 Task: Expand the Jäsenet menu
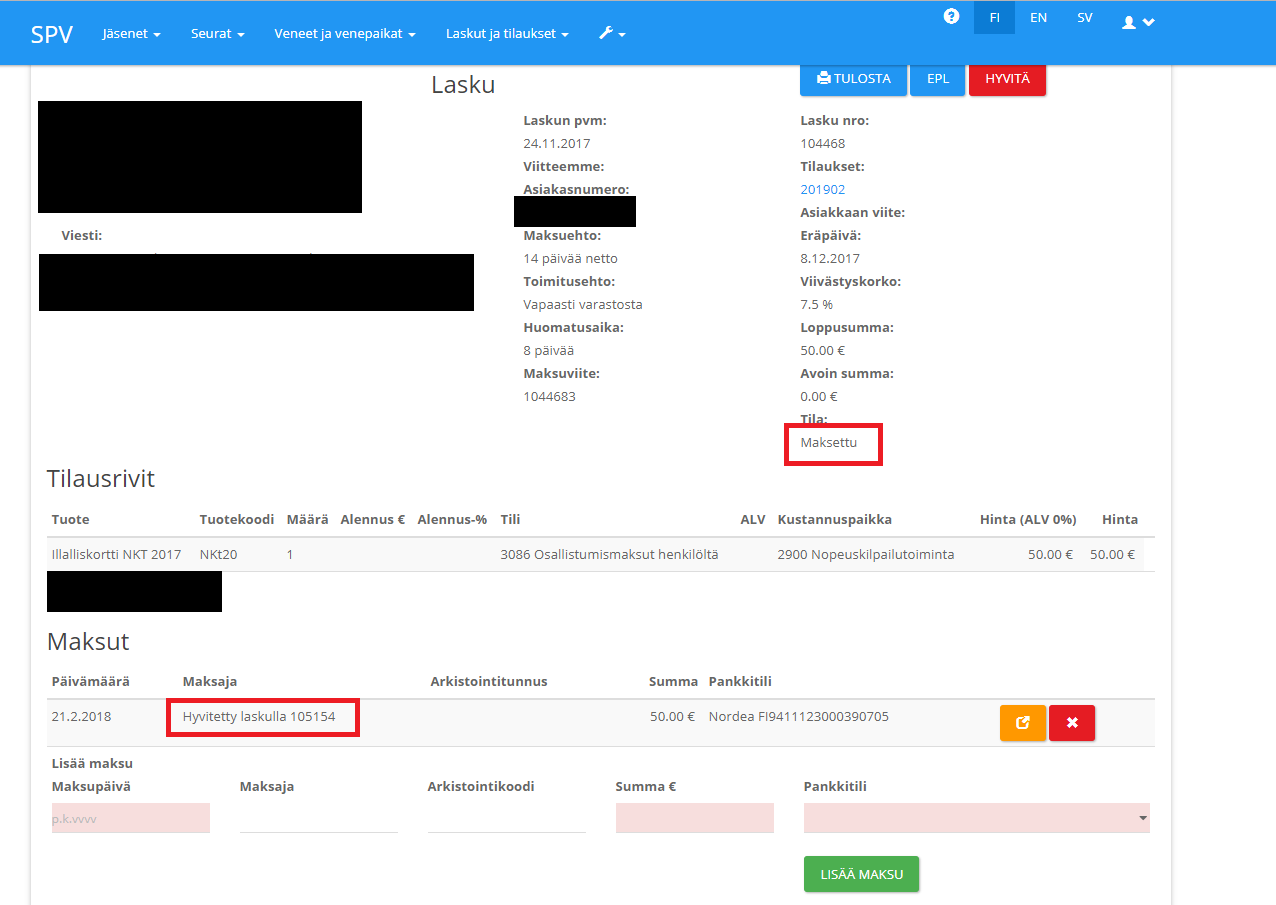pyautogui.click(x=132, y=33)
